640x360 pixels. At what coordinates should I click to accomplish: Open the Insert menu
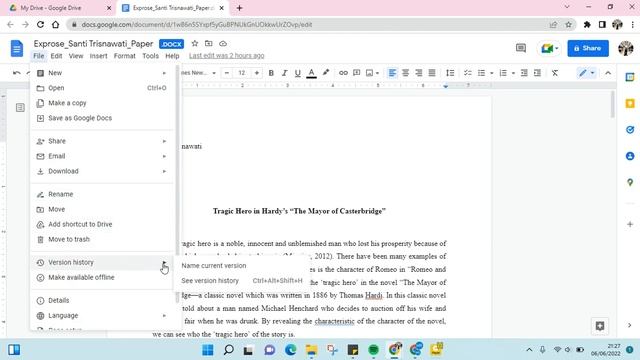pyautogui.click(x=98, y=56)
